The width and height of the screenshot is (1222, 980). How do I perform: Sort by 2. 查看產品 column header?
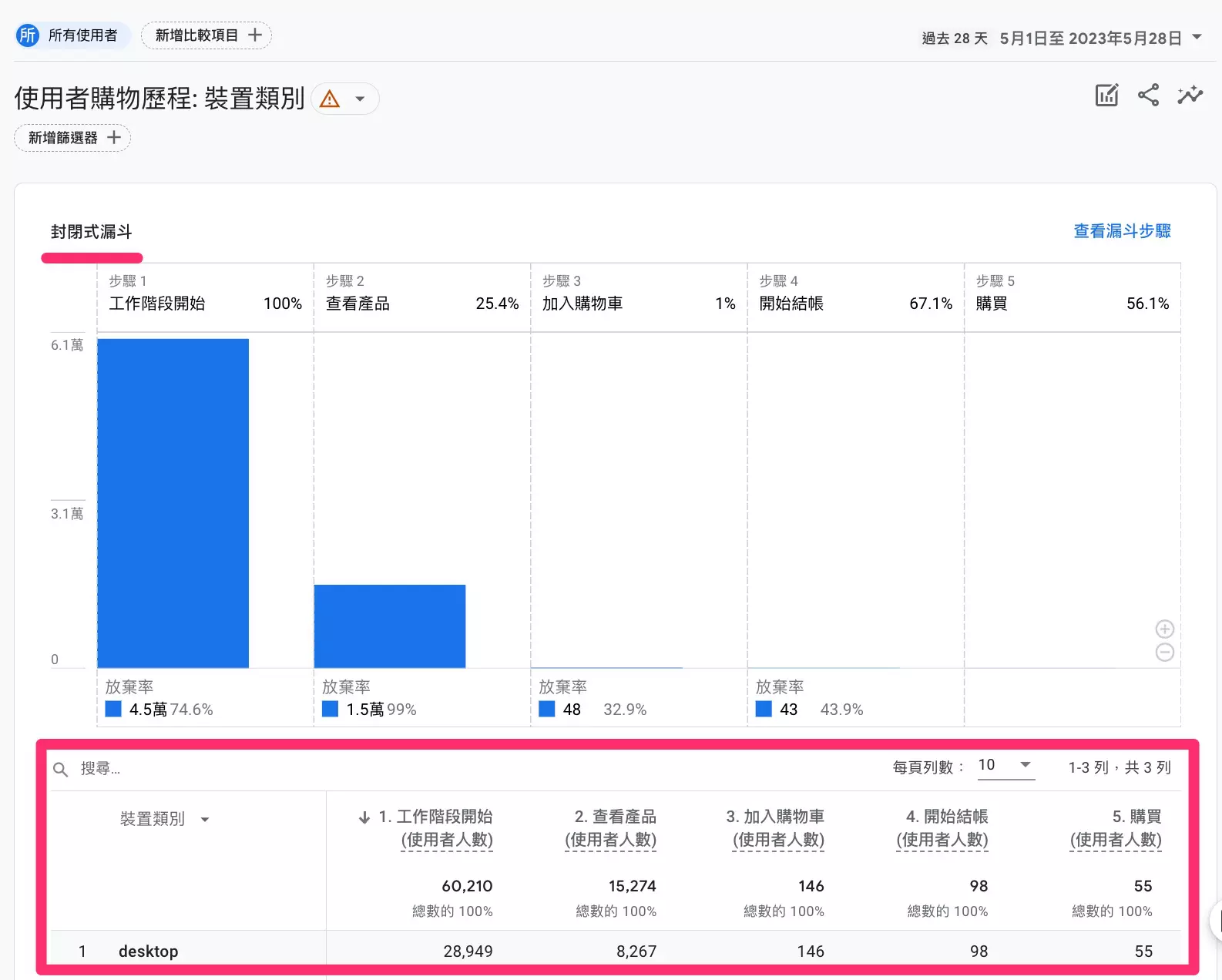click(611, 828)
